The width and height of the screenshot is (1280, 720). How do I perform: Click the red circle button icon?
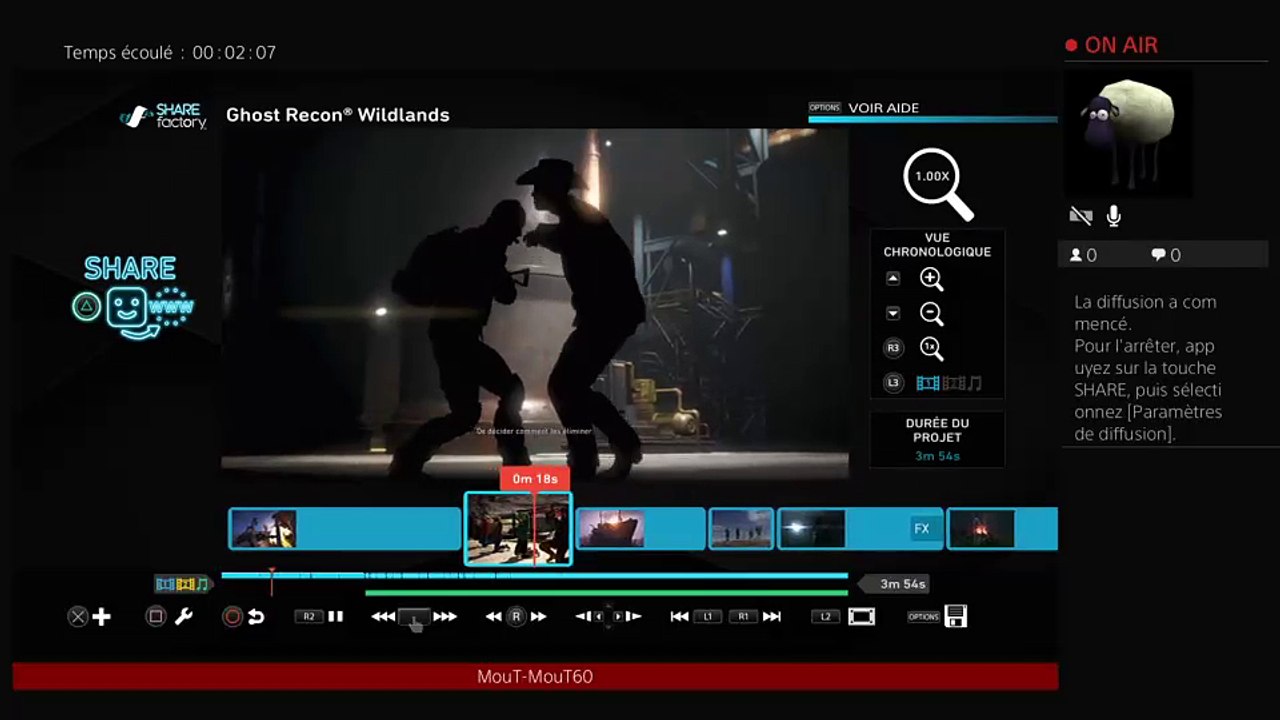tap(233, 617)
